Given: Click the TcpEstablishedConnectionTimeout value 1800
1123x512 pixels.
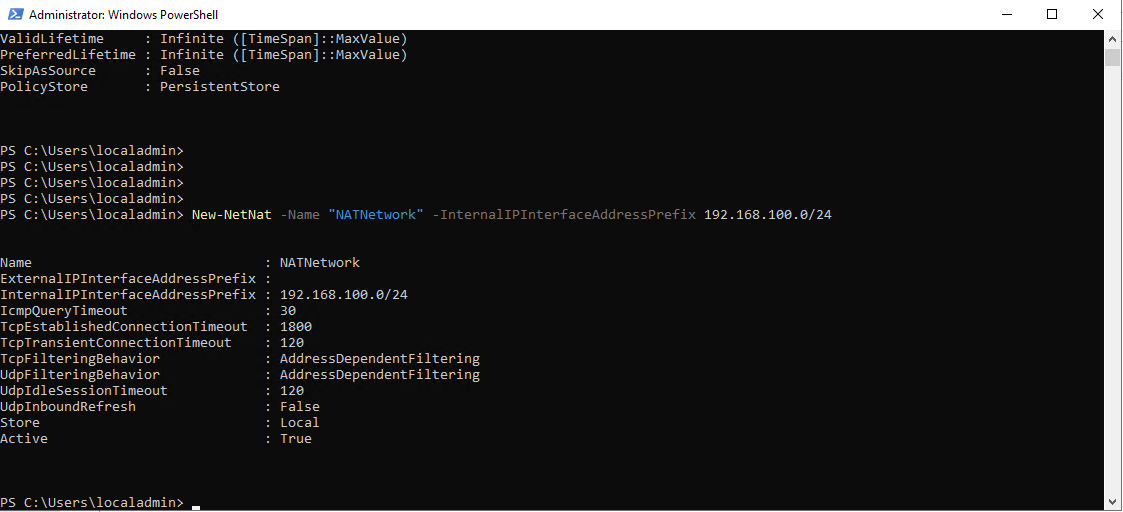Looking at the screenshot, I should (296, 327).
